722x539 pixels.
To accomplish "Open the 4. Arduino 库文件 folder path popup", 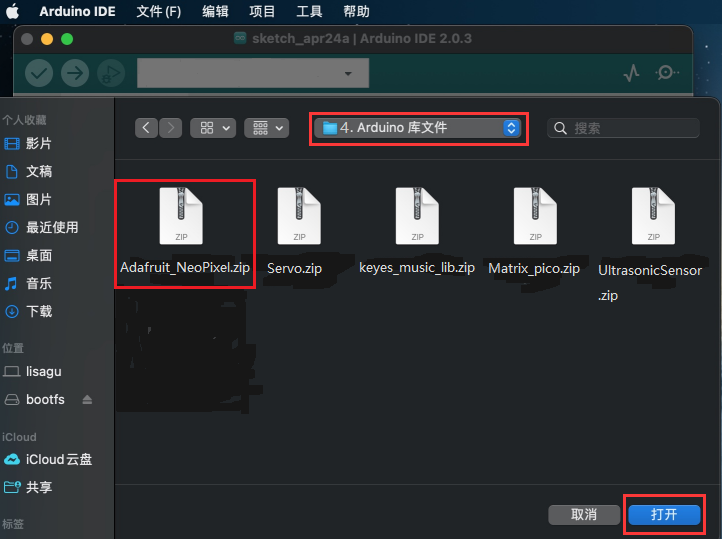I will pos(418,128).
